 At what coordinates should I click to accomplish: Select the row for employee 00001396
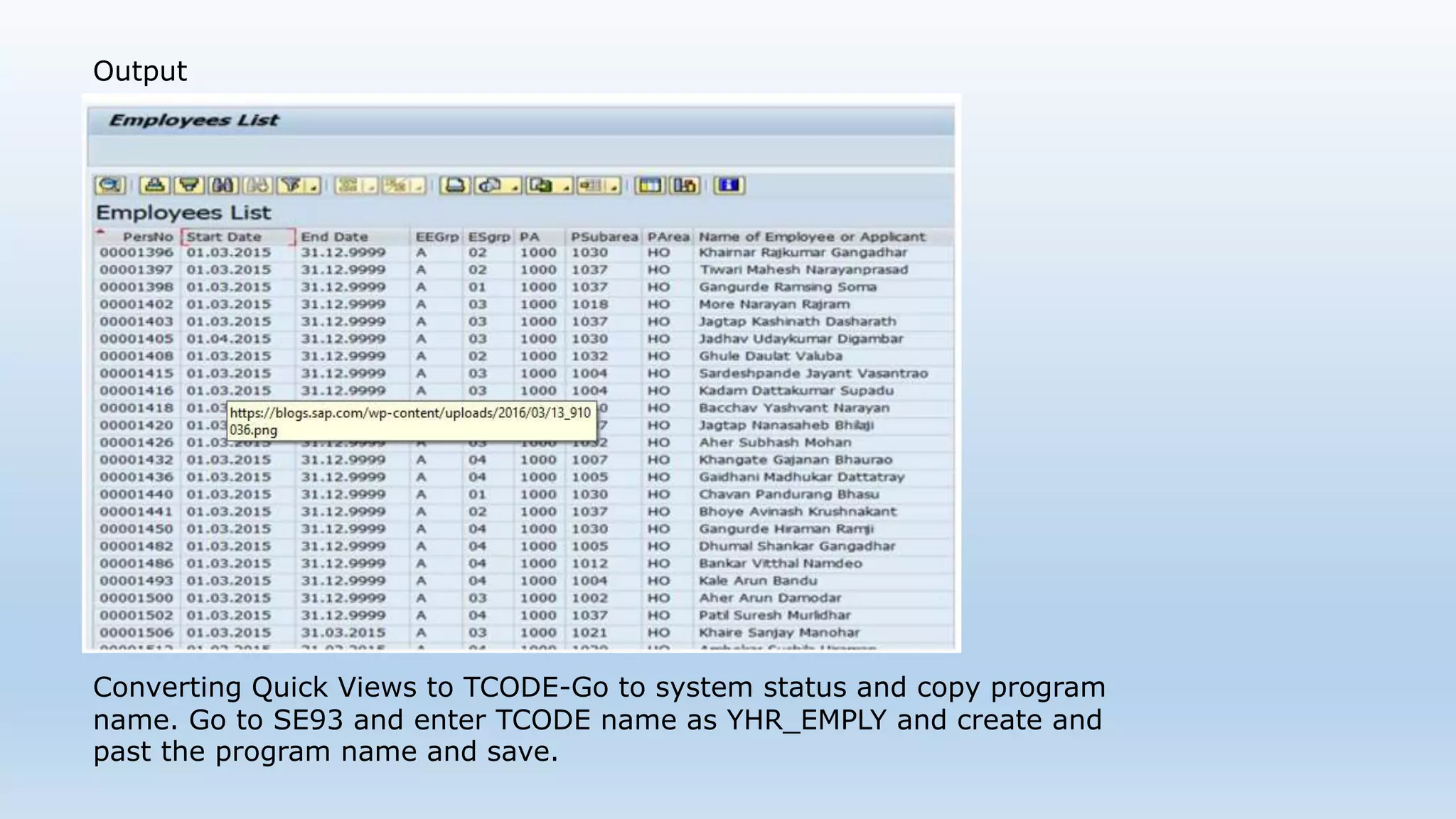coord(136,253)
